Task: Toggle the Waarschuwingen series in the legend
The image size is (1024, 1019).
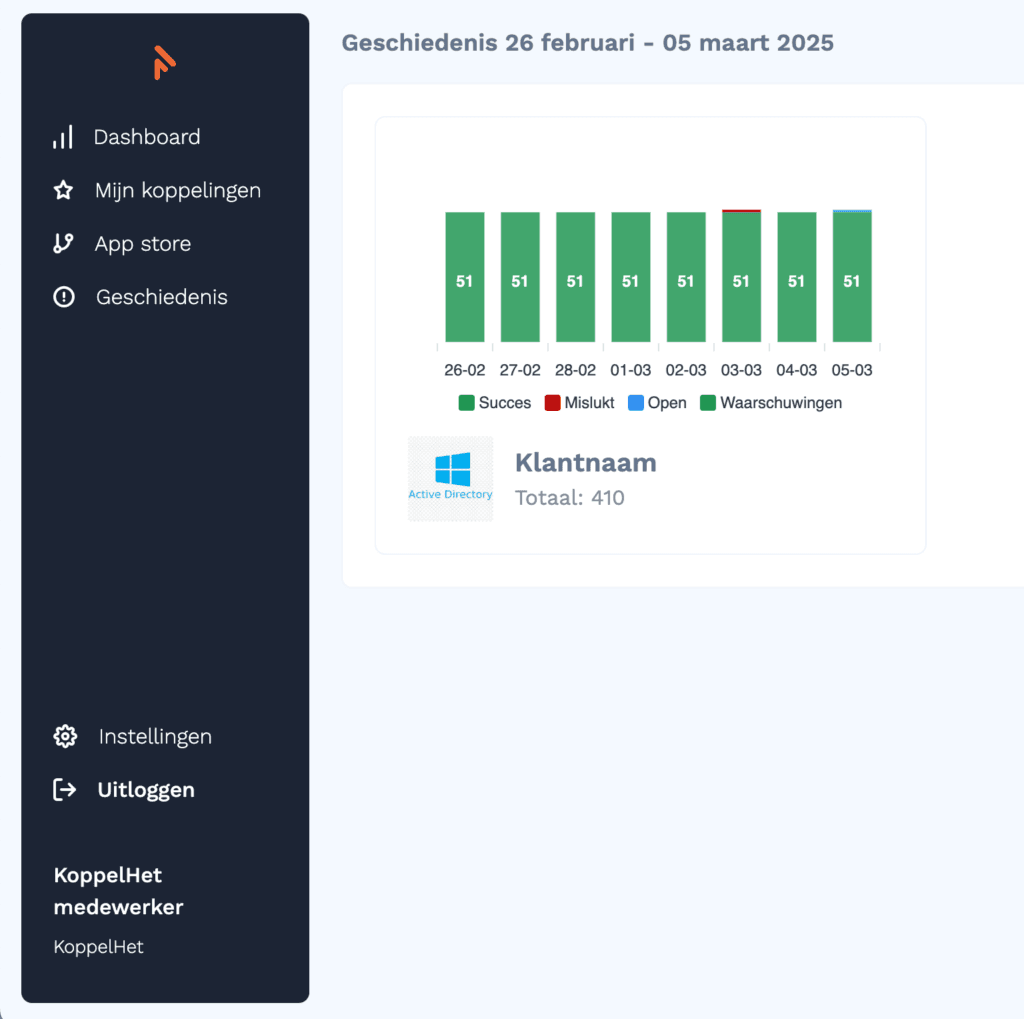Action: pyautogui.click(x=768, y=402)
